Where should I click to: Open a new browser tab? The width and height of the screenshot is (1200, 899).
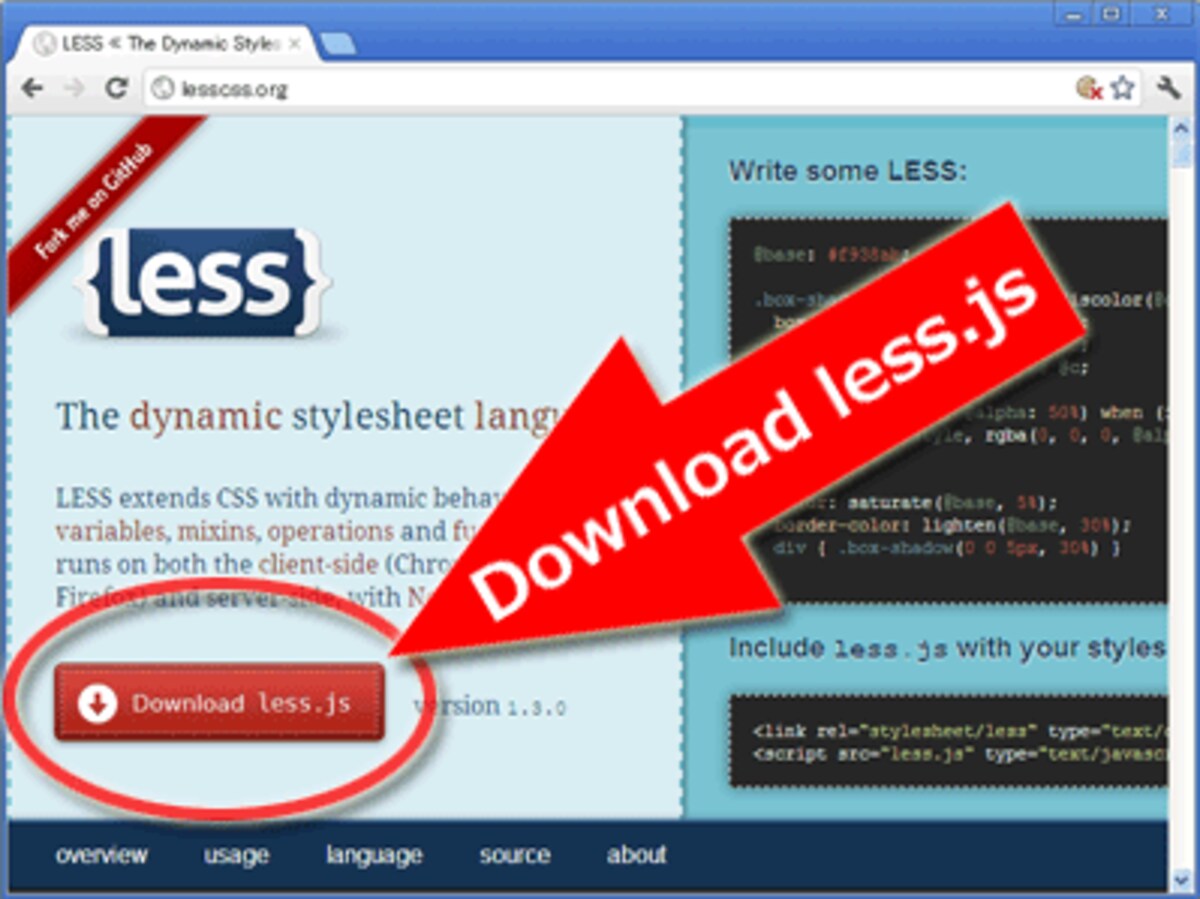click(x=339, y=45)
